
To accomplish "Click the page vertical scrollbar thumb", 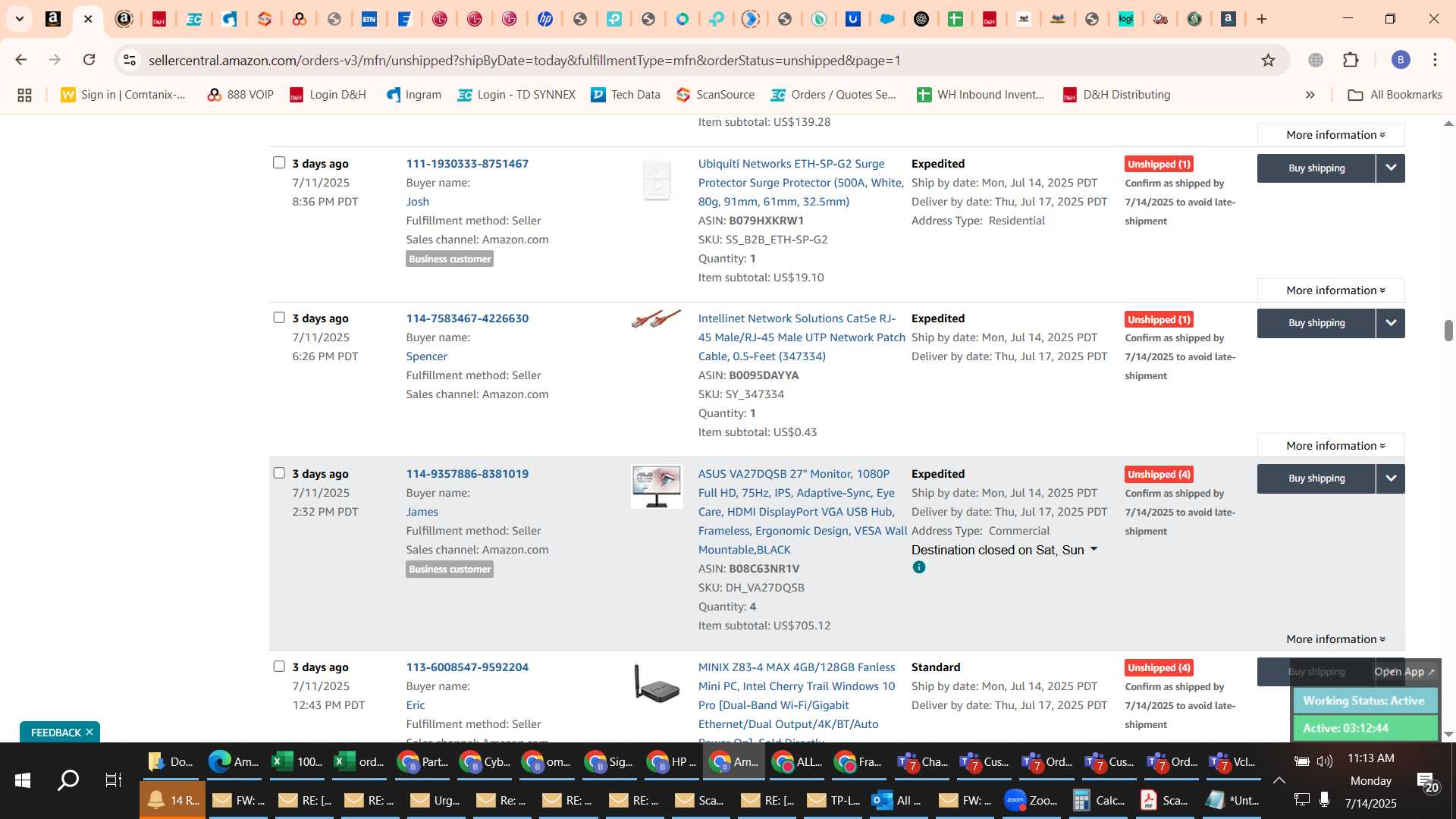I will pos(1448,331).
